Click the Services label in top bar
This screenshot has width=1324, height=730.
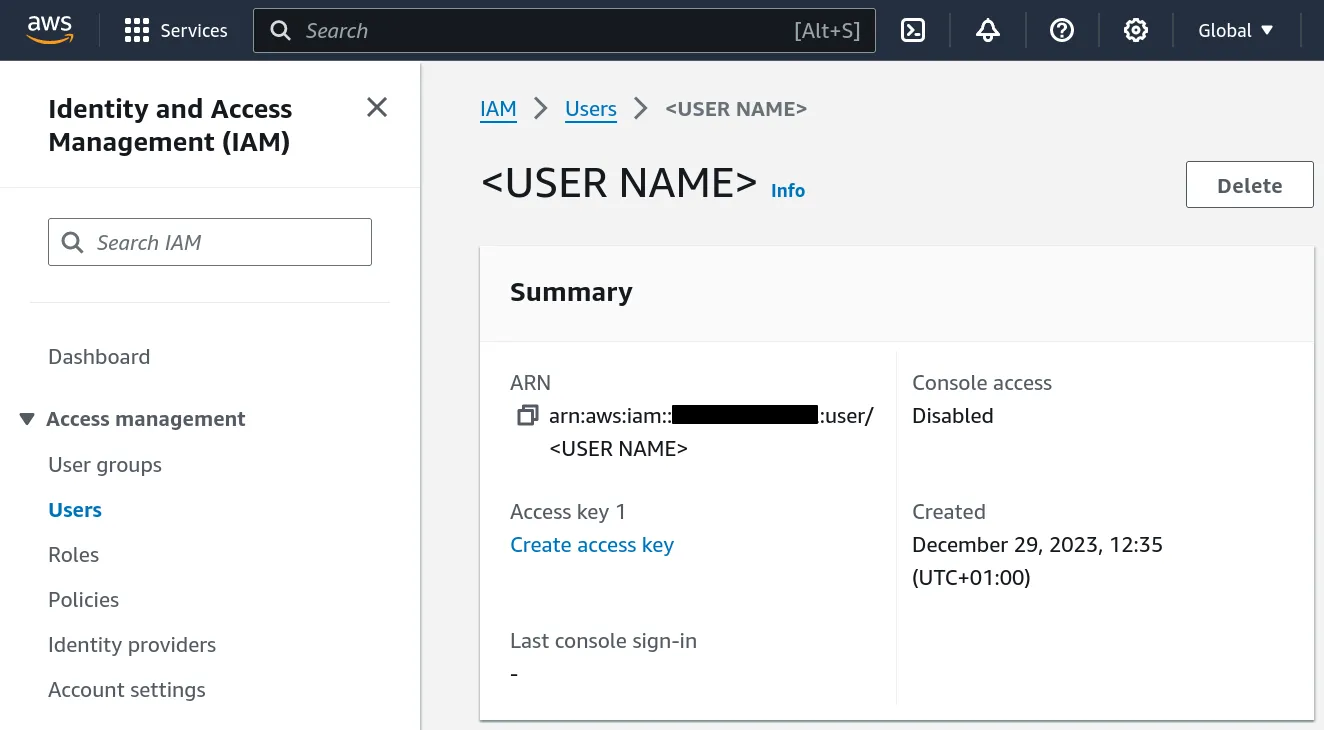coord(194,31)
